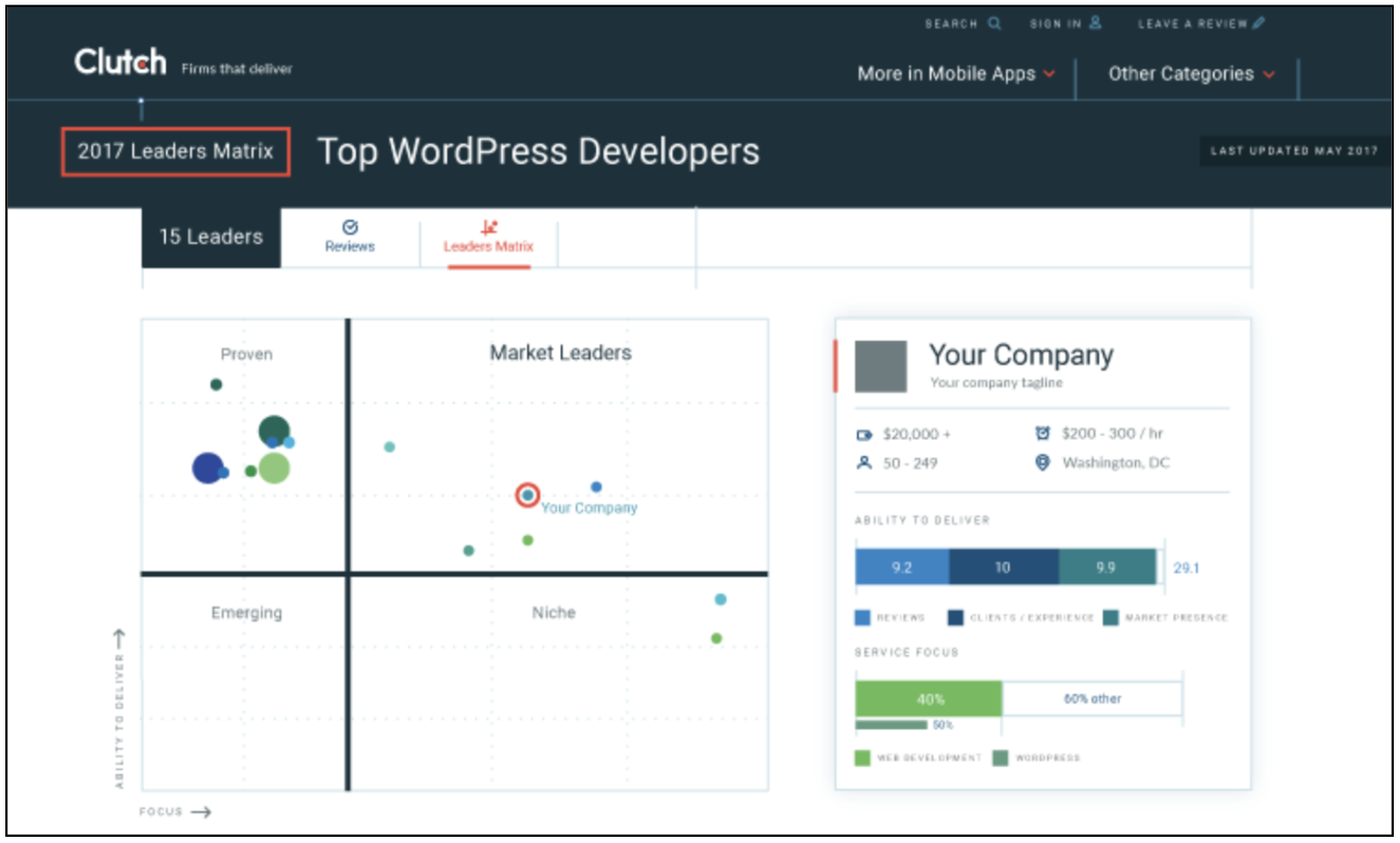1400x843 pixels.
Task: Click the Clients / Experience legend swatch
Action: [956, 618]
